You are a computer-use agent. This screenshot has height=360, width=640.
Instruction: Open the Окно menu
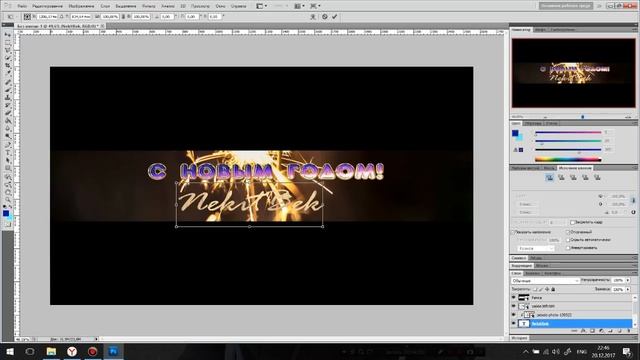point(220,6)
